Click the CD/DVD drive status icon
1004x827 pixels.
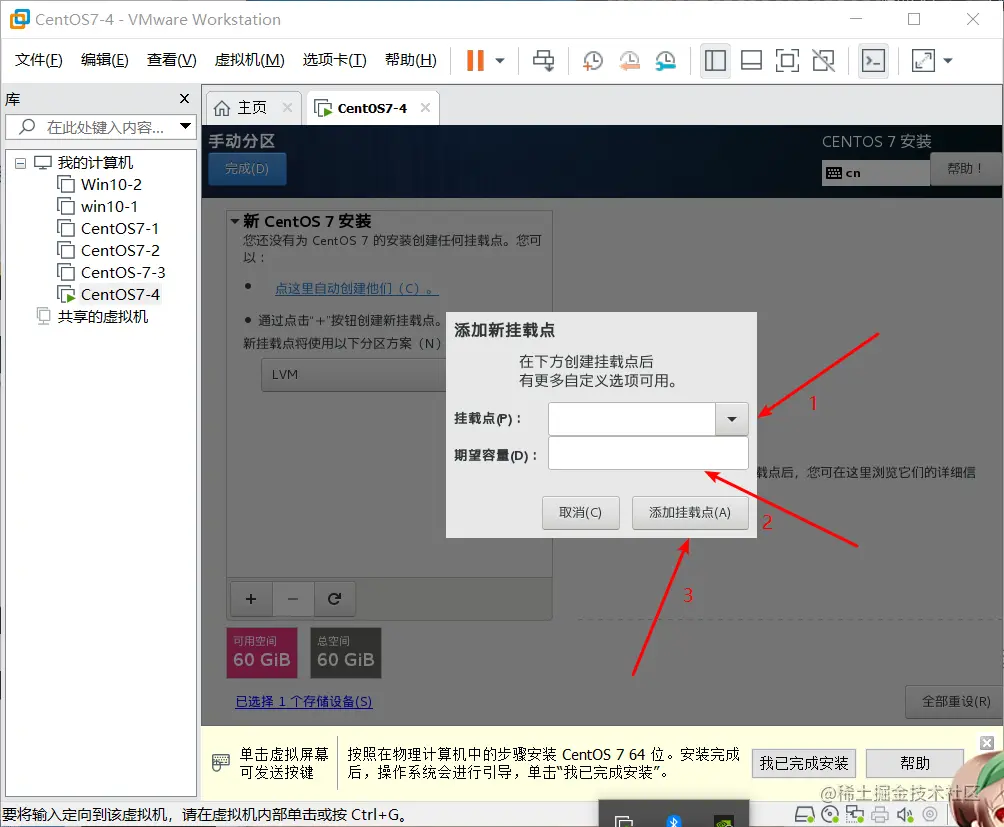830,814
